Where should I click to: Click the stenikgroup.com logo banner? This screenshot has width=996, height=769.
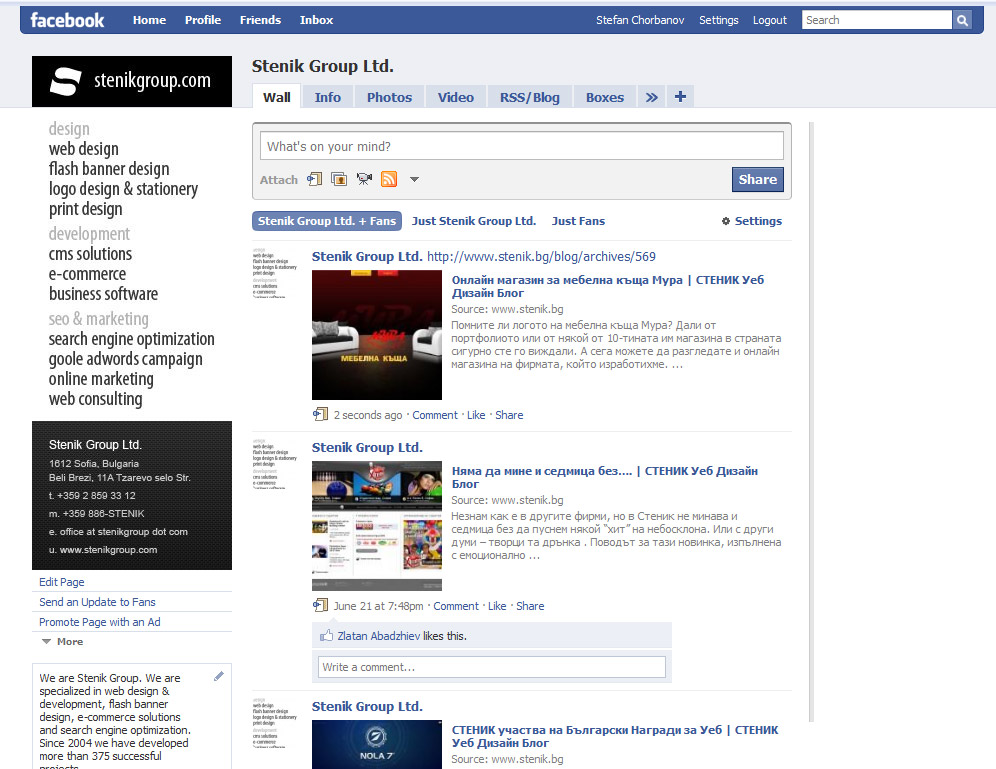(131, 81)
